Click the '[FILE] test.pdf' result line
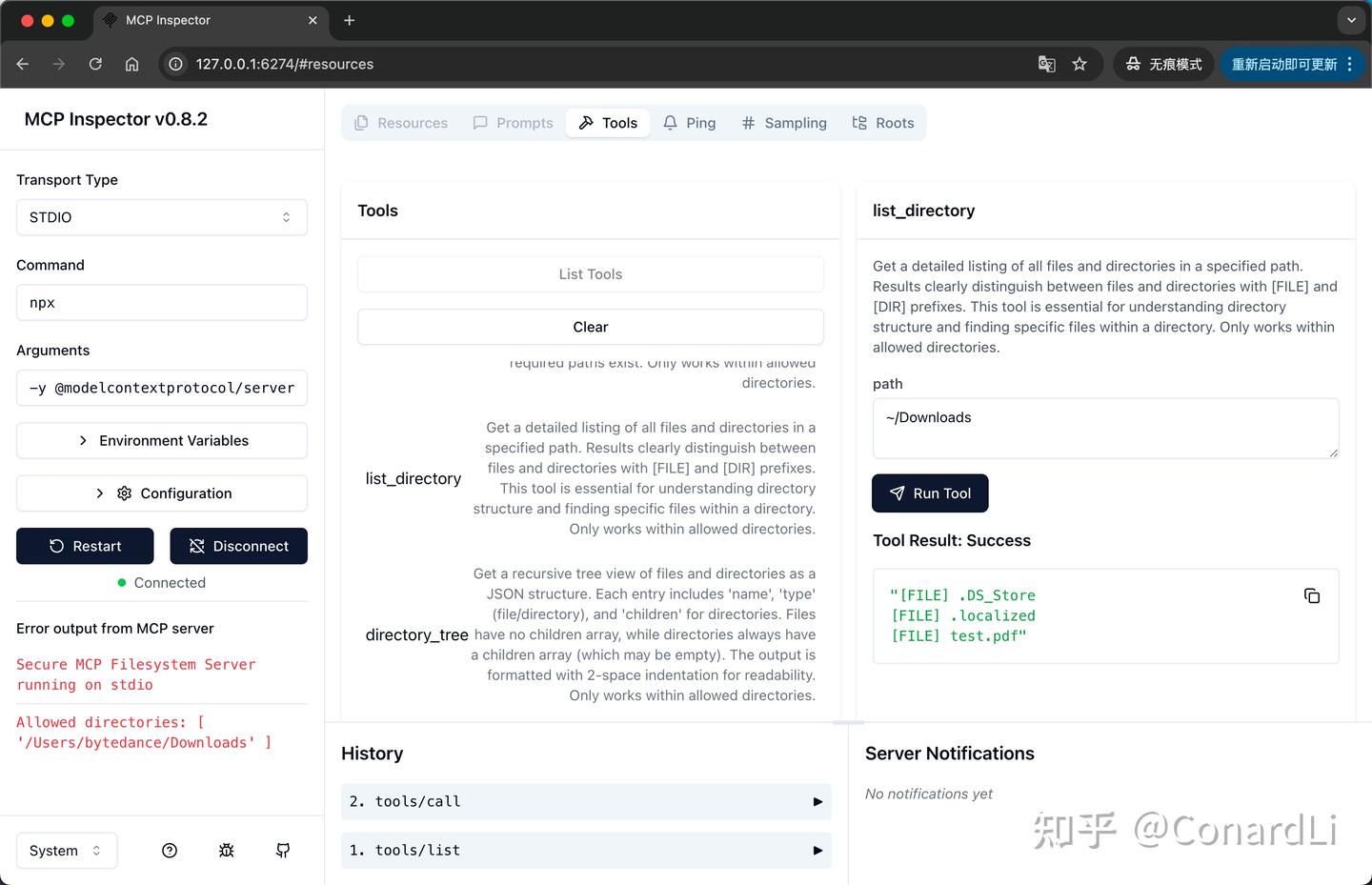1372x885 pixels. pos(958,635)
